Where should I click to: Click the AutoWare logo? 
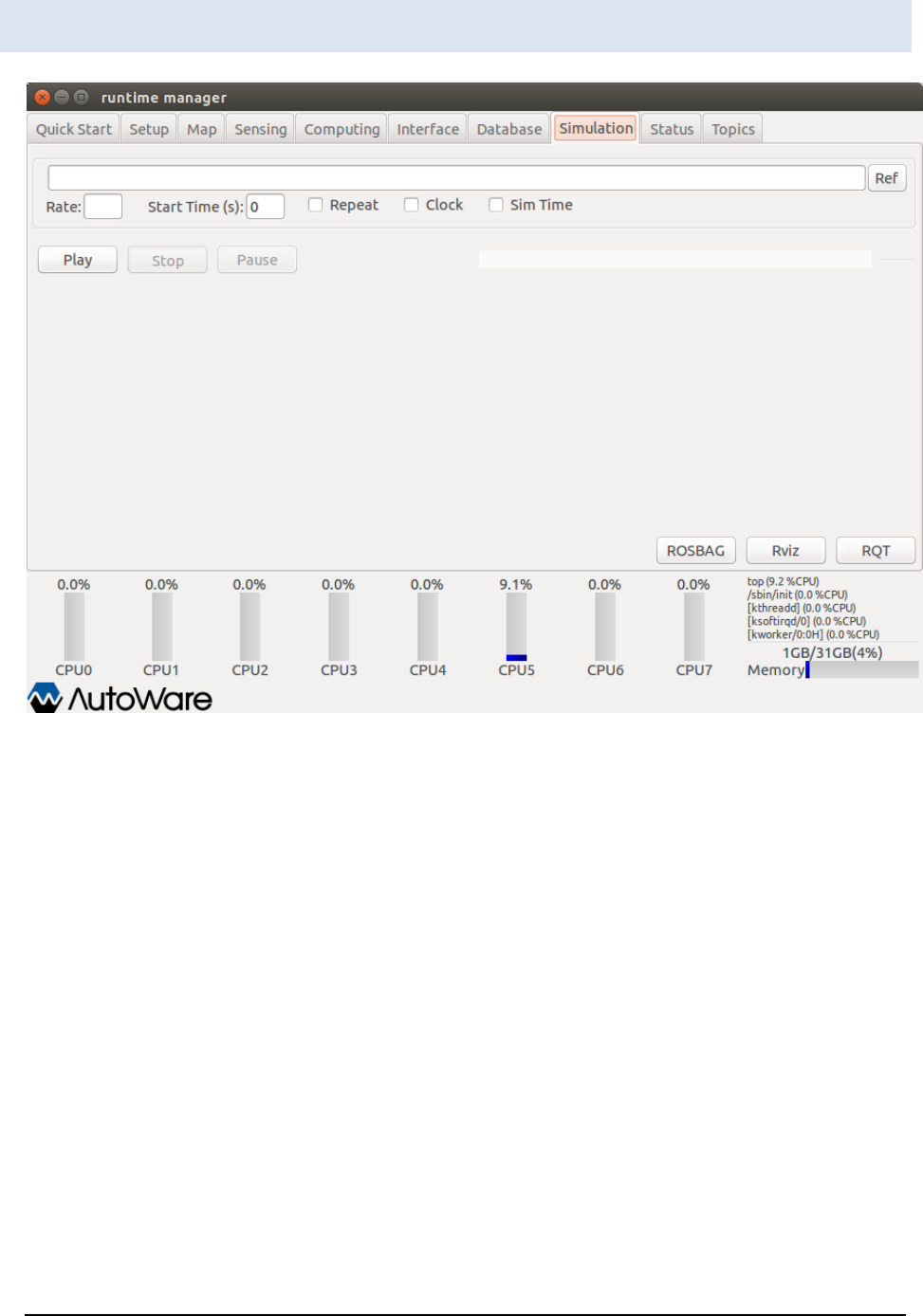click(120, 698)
